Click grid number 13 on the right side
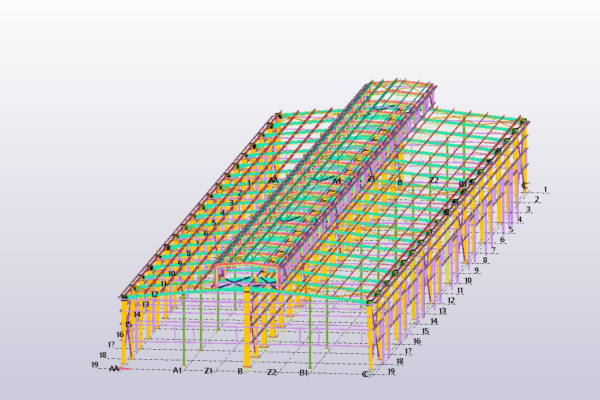The height and width of the screenshot is (400, 600). [442, 311]
